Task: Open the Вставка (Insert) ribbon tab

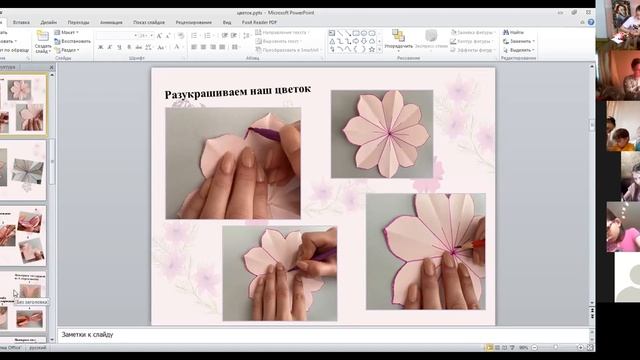Action: 21,22
